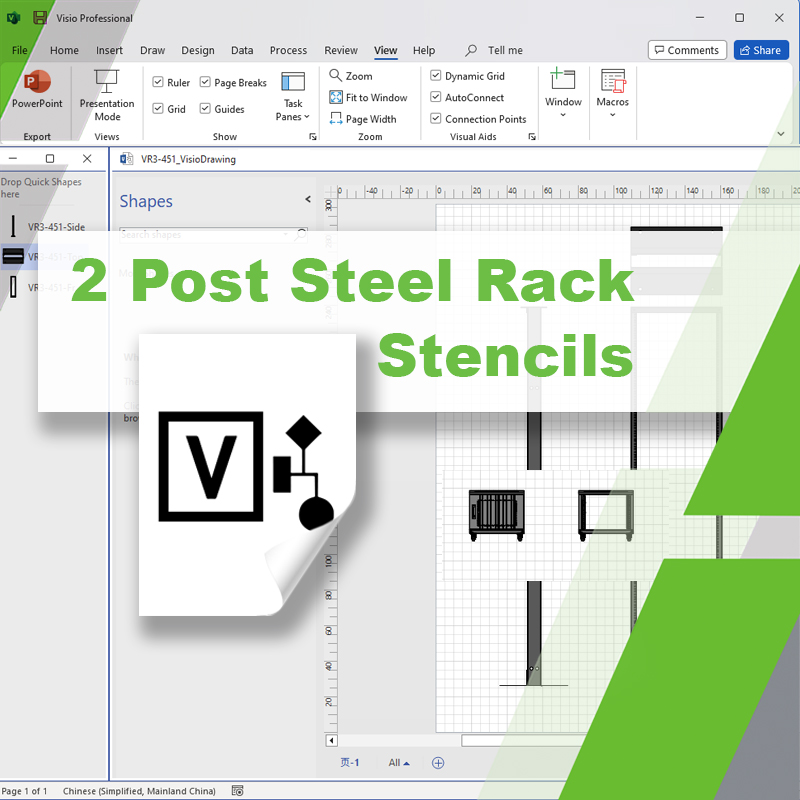
Task: Open the Export to PowerPoint tool
Action: (36, 95)
